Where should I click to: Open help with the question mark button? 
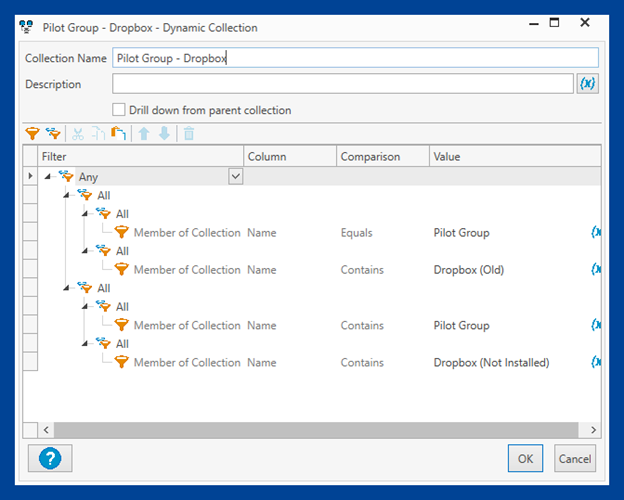coord(50,458)
